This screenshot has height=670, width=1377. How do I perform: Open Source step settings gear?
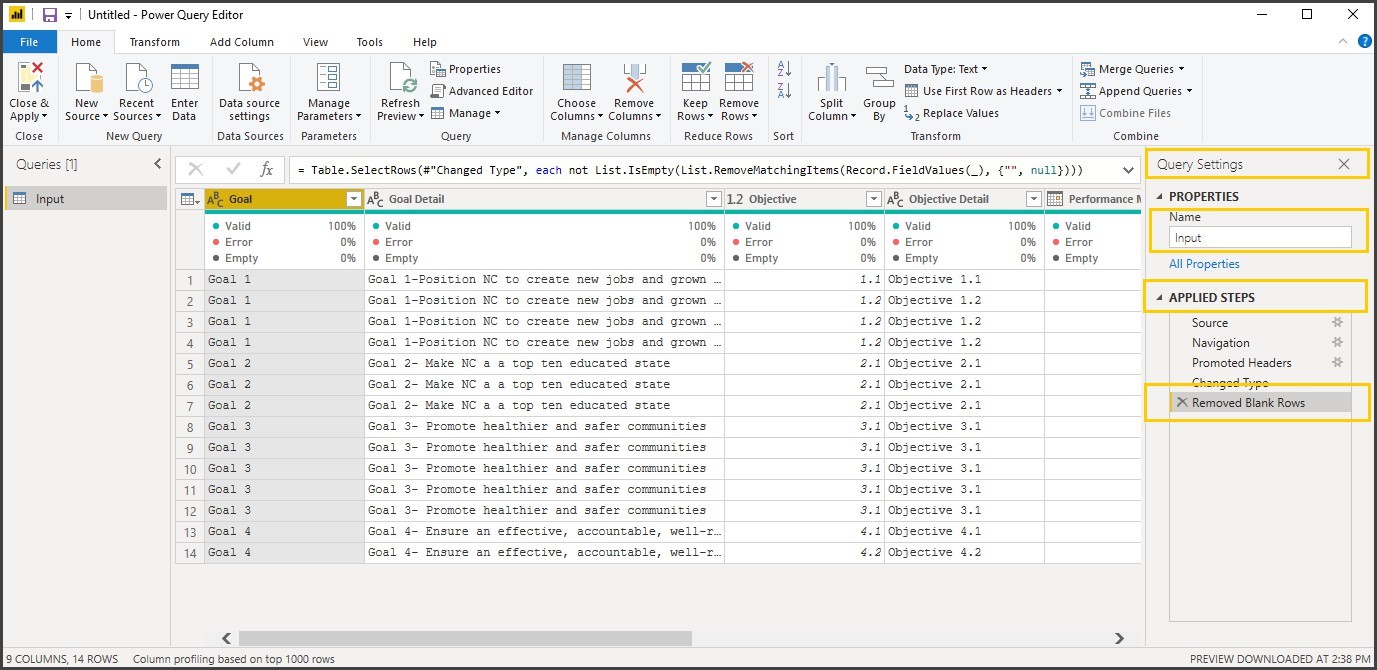point(1337,323)
